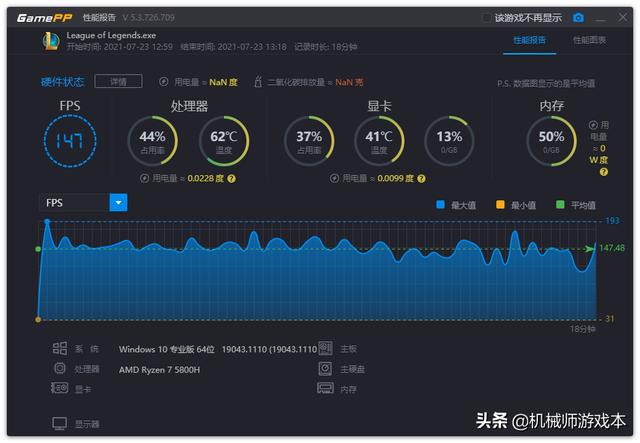640x443 pixels.
Task: Click the League of Legends.exe title text
Action: pos(111,36)
